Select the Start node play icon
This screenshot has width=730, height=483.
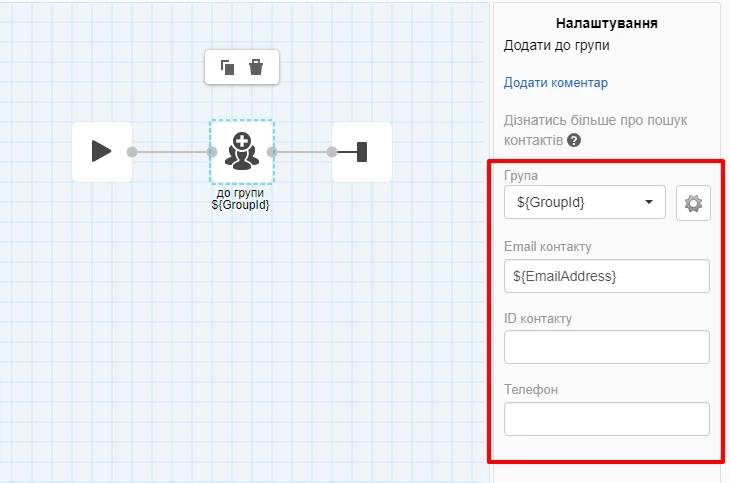[101, 152]
